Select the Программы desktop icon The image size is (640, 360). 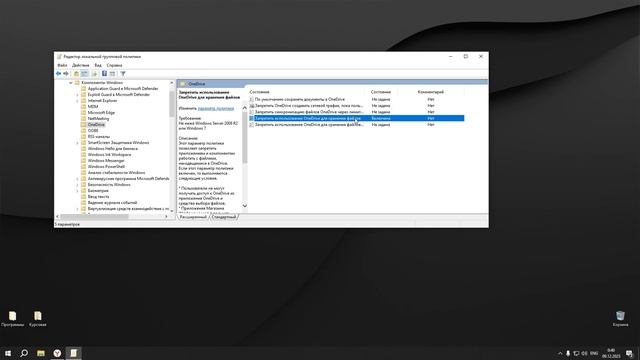12,319
